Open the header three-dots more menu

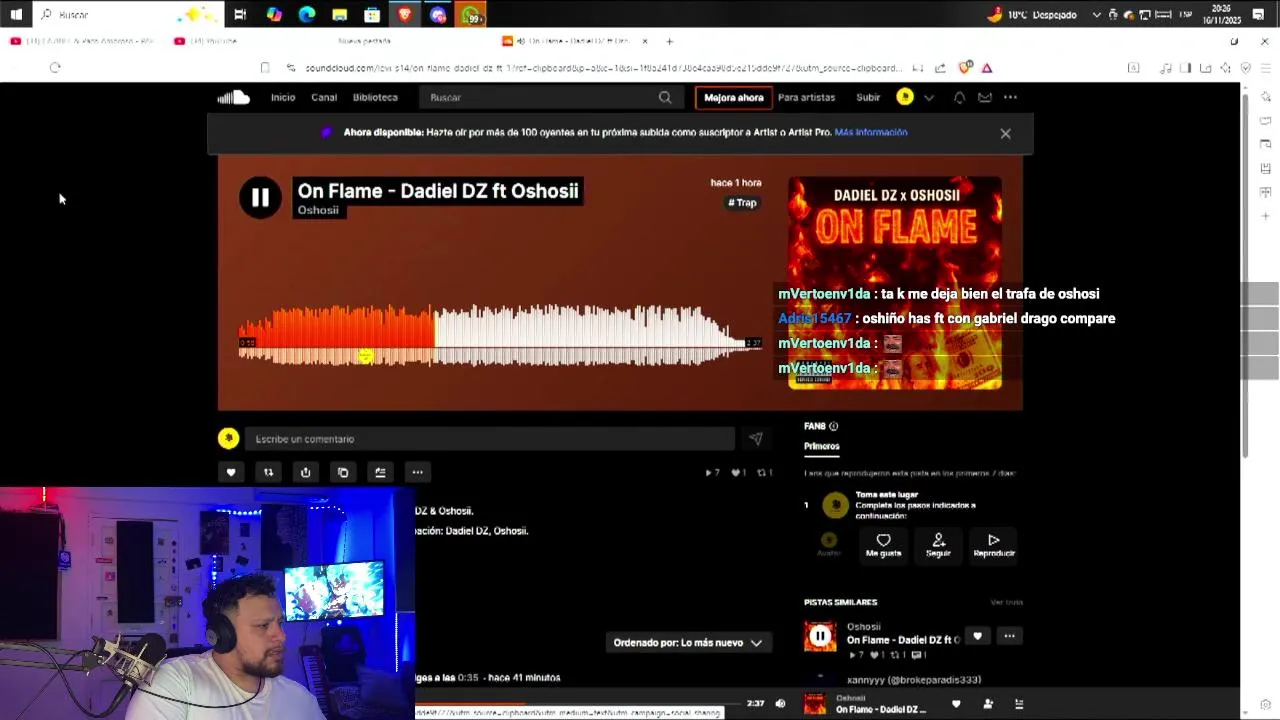pos(1011,97)
